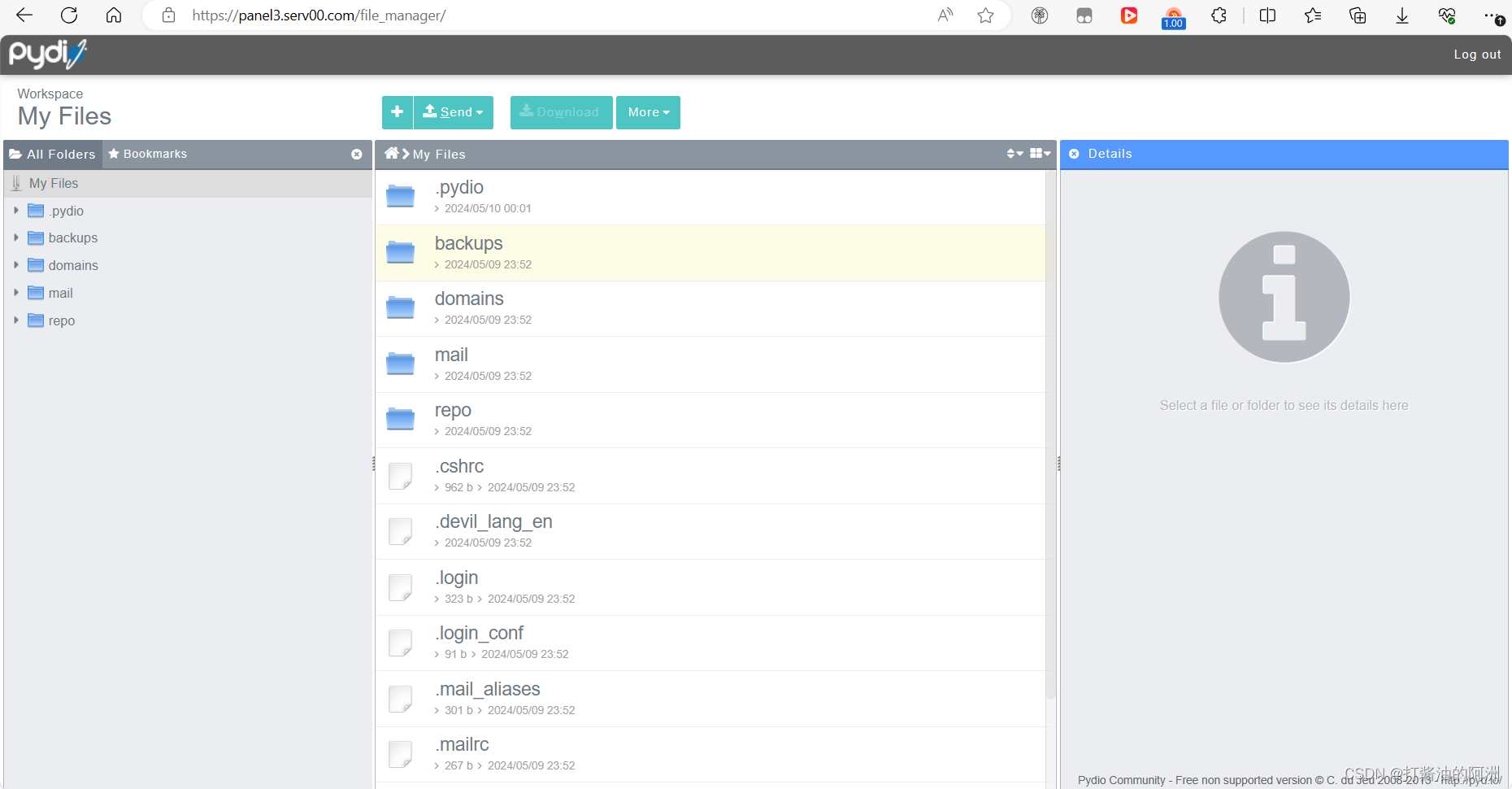Select the mail folder in sidebar tree
Image resolution: width=1512 pixels, height=789 pixels.
pos(60,293)
